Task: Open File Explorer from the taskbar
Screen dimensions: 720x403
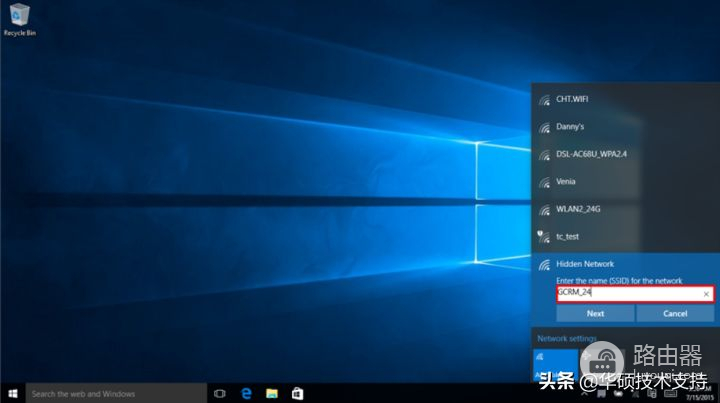Action: (x=271, y=393)
